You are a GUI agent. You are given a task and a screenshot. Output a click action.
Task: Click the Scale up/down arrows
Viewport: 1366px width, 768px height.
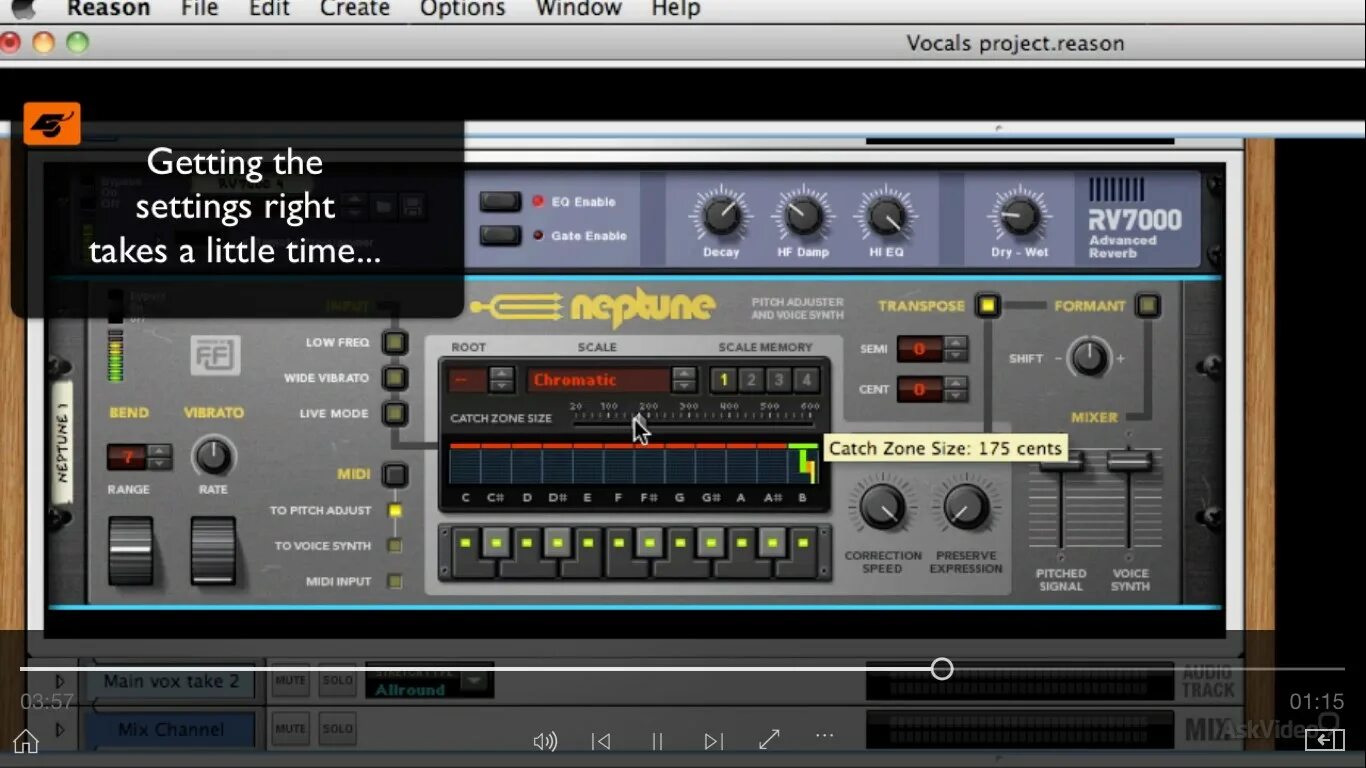684,380
